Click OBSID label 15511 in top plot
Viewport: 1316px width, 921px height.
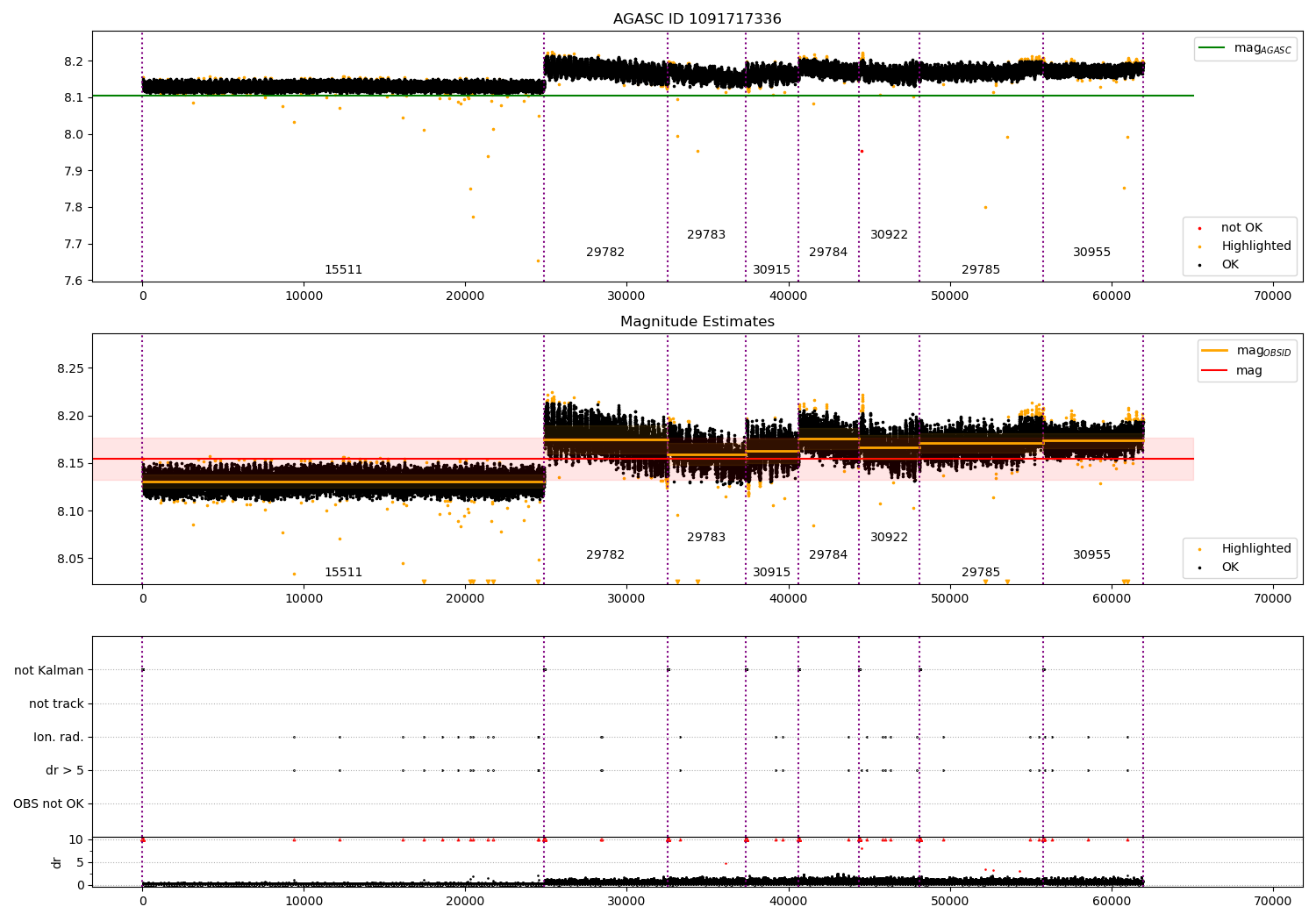pyautogui.click(x=343, y=269)
